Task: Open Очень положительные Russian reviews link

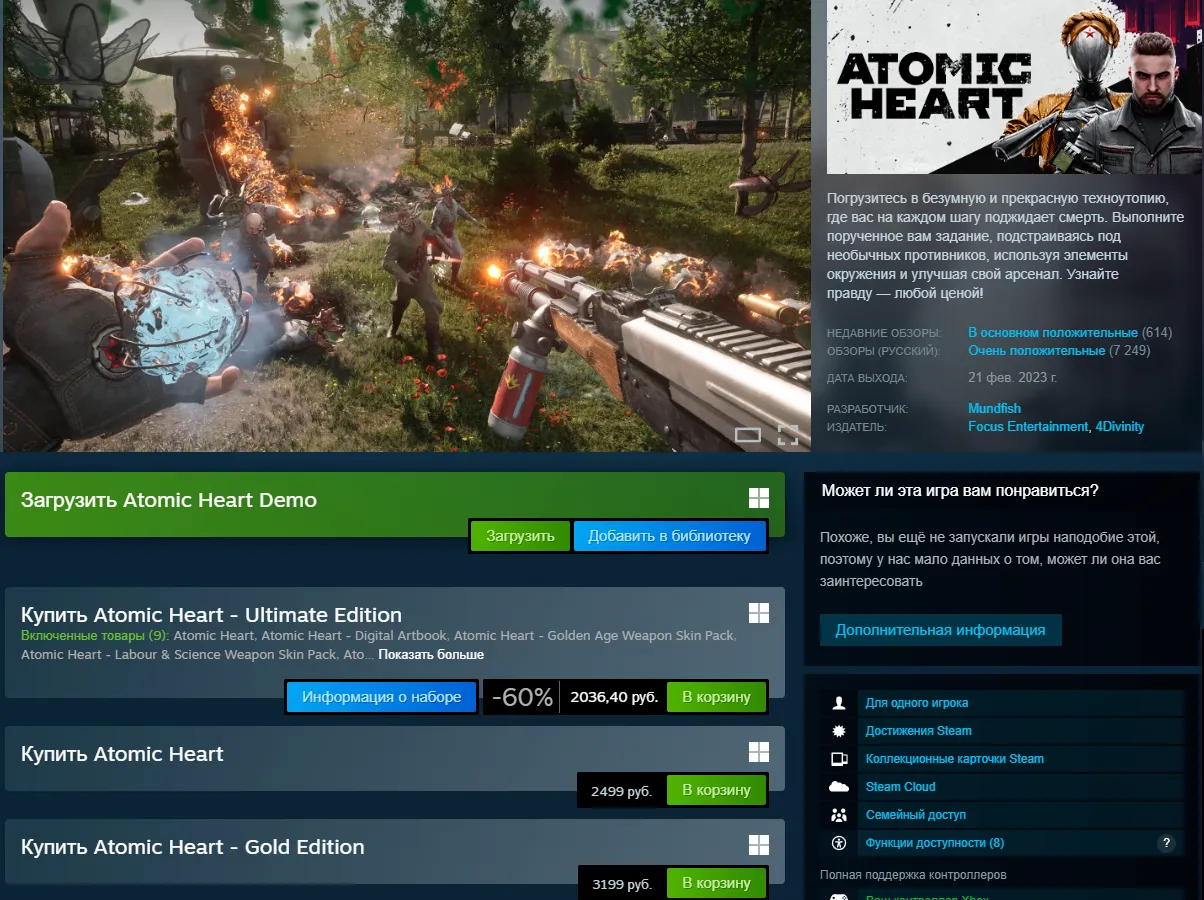Action: 1037,351
